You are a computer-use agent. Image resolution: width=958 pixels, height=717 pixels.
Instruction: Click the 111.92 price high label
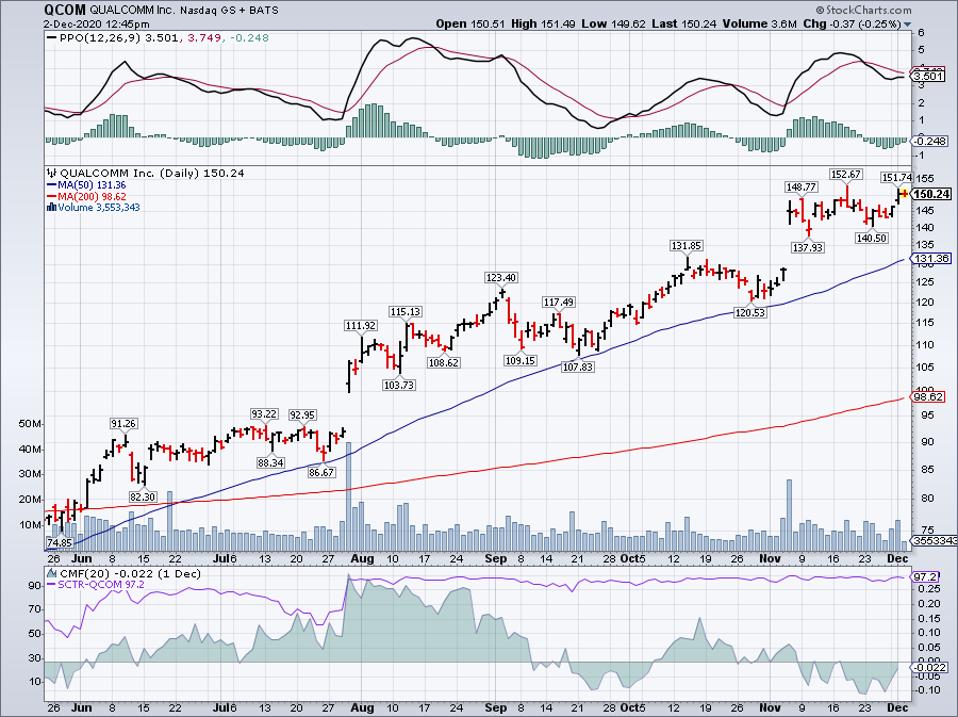(360, 326)
